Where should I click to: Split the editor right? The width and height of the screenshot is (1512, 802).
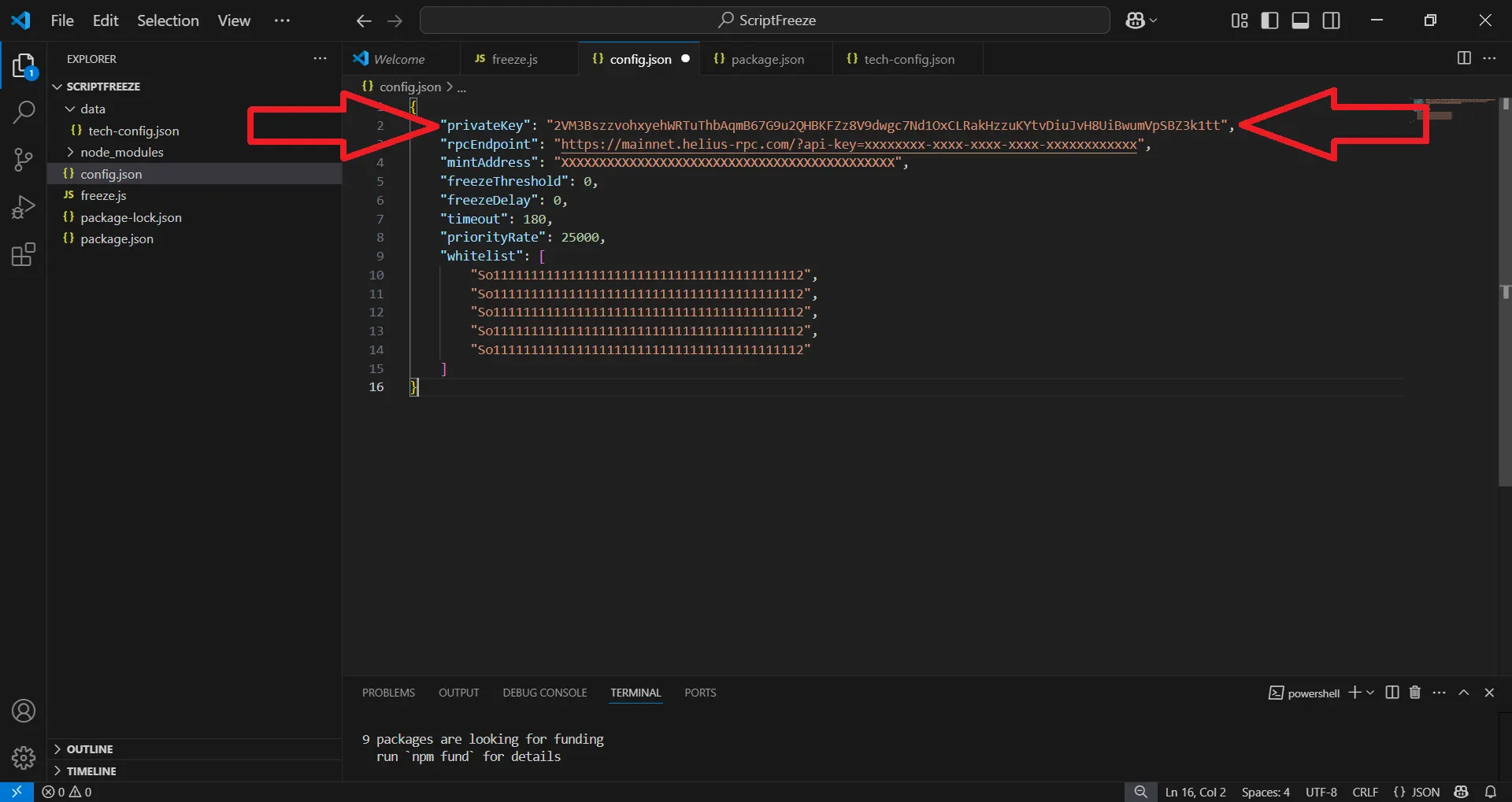[1464, 58]
